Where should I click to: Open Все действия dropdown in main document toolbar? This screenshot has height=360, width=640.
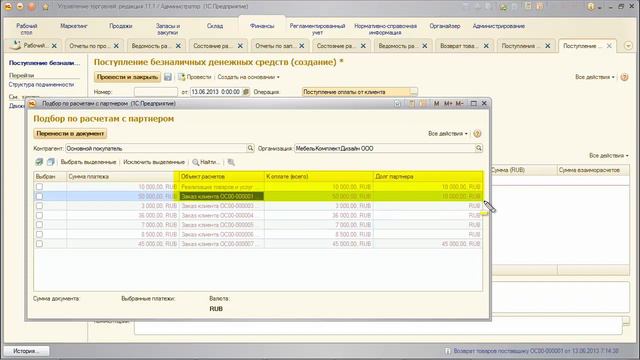tap(595, 77)
